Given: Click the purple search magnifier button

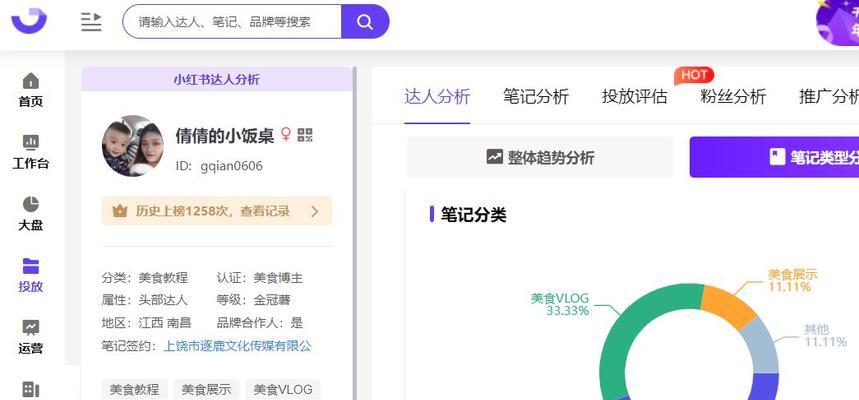Looking at the screenshot, I should point(365,21).
